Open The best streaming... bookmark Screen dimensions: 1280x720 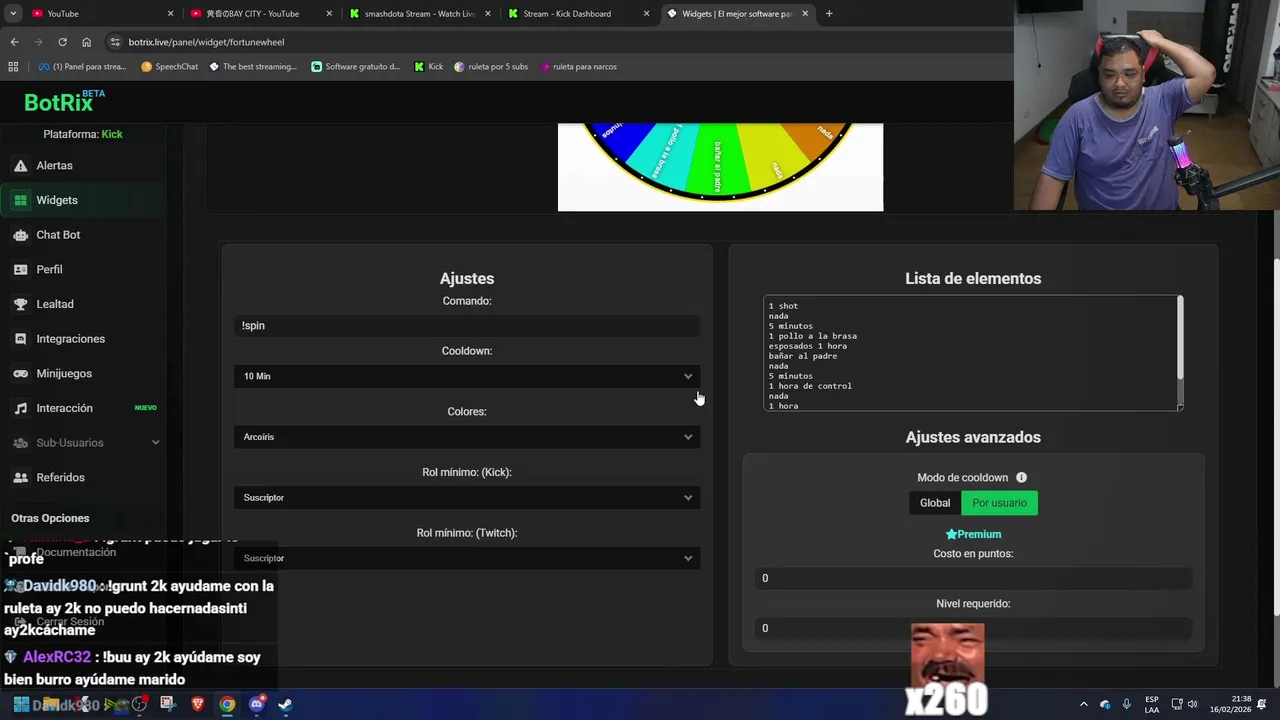253,67
